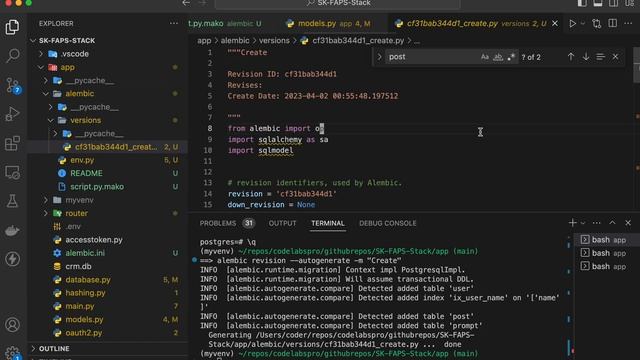The height and width of the screenshot is (360, 640).
Task: Toggle Use Regular Expression in find
Action: [x=511, y=57]
